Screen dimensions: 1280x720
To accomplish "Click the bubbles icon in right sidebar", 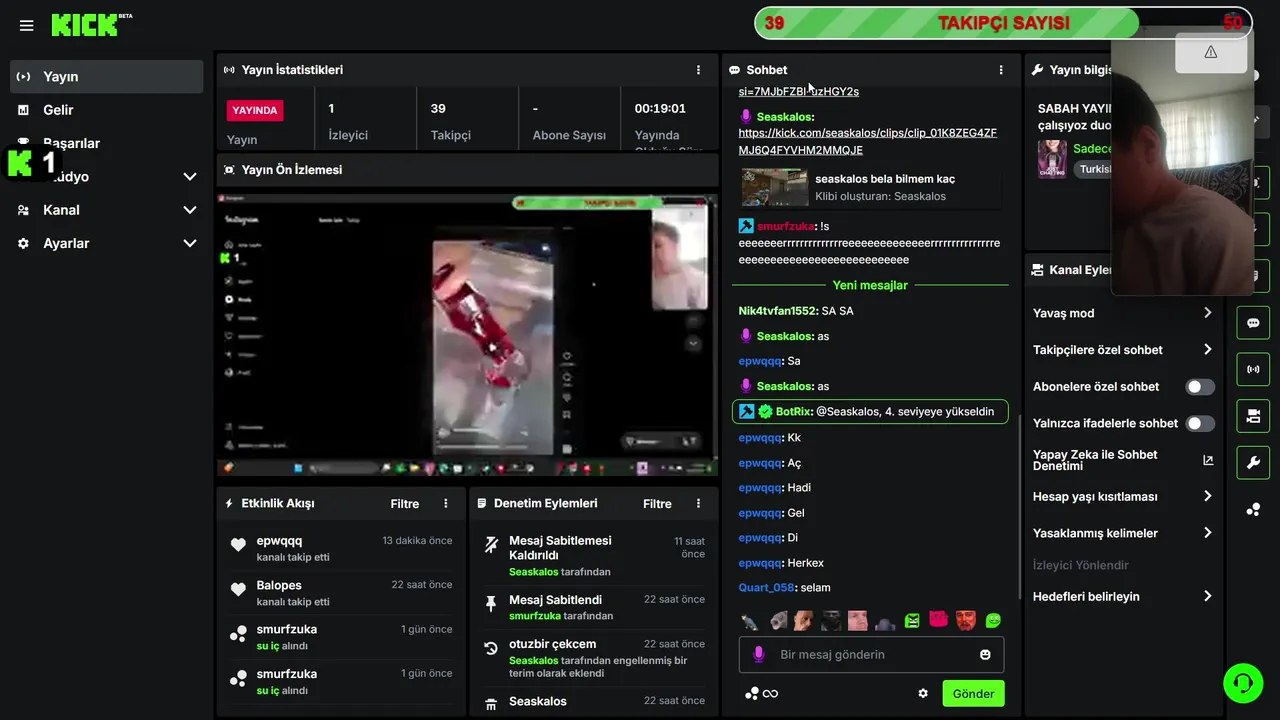I will [1253, 509].
